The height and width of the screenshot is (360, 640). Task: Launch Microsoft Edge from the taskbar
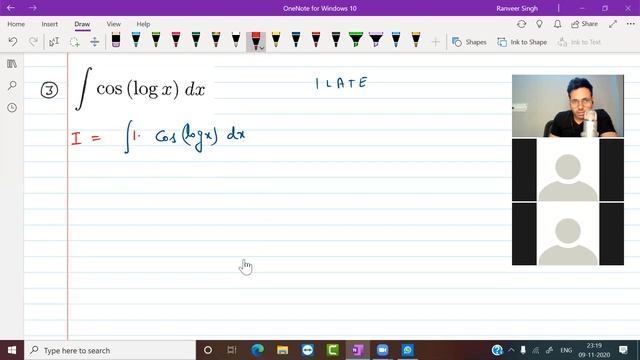(x=258, y=350)
